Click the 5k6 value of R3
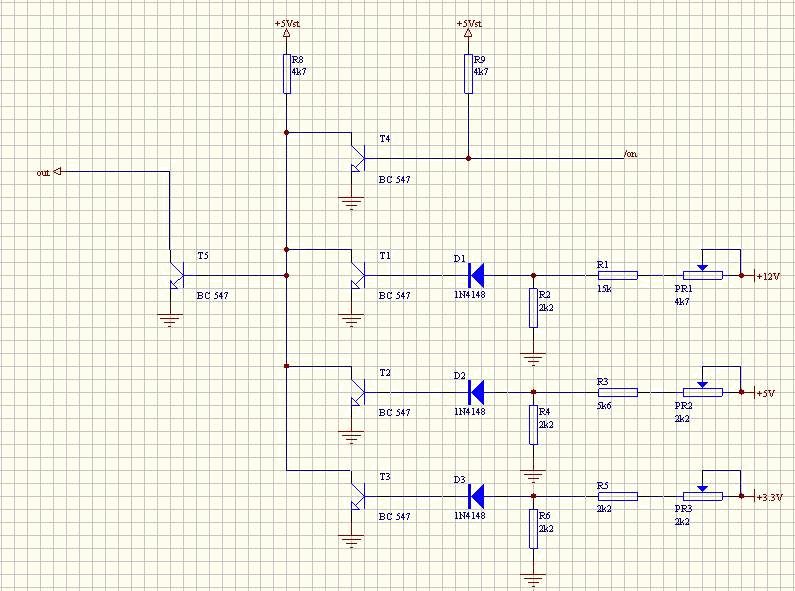The width and height of the screenshot is (795, 591). click(x=604, y=406)
